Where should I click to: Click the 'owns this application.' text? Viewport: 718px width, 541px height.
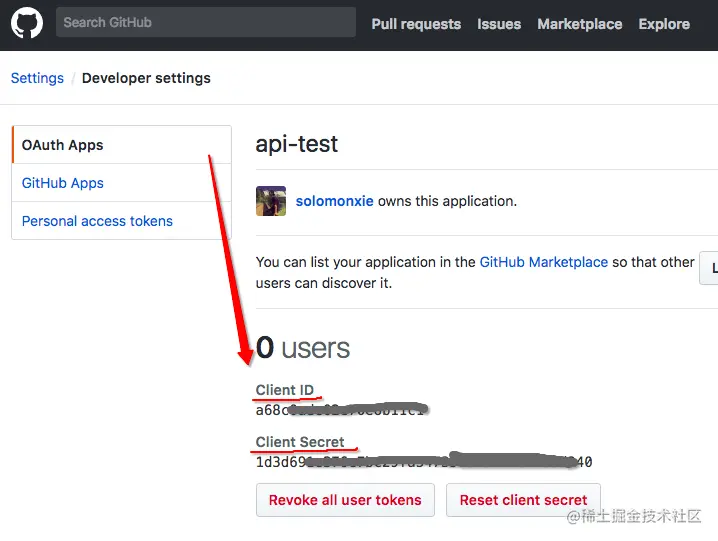(x=447, y=201)
